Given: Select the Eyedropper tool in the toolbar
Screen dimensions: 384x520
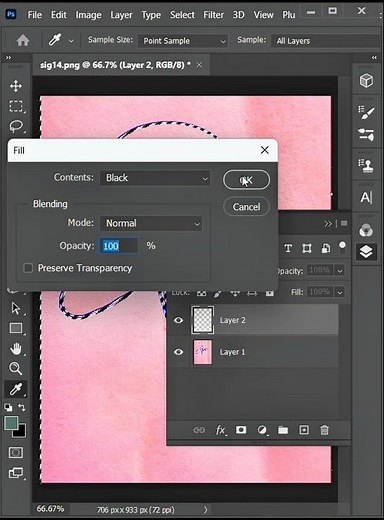Looking at the screenshot, I should coord(16,389).
